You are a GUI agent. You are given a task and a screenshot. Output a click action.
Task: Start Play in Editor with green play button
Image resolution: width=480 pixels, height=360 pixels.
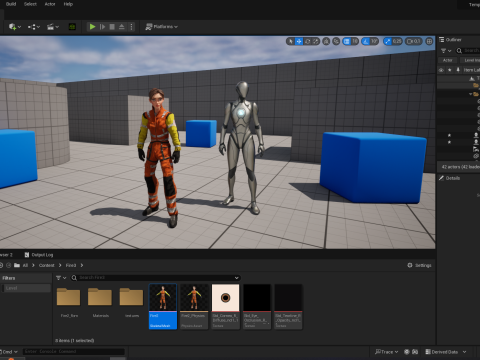pyautogui.click(x=92, y=27)
